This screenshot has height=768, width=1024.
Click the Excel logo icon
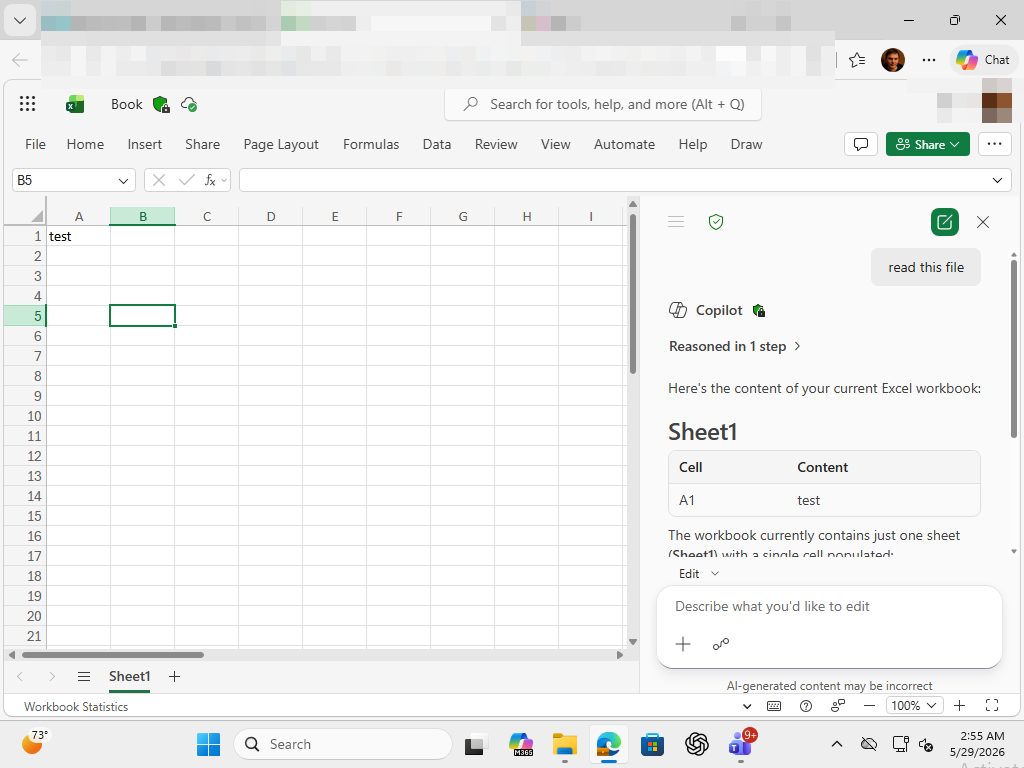[75, 104]
